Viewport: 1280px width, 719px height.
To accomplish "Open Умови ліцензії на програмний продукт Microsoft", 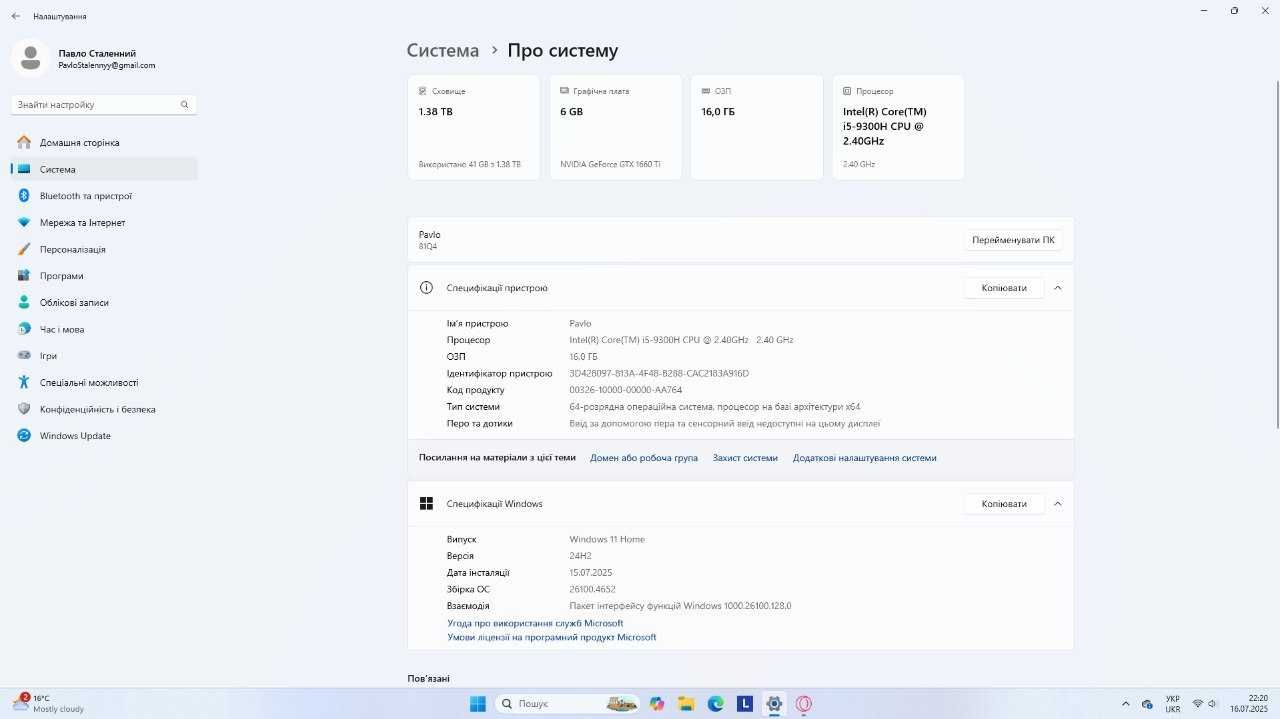I will 552,637.
